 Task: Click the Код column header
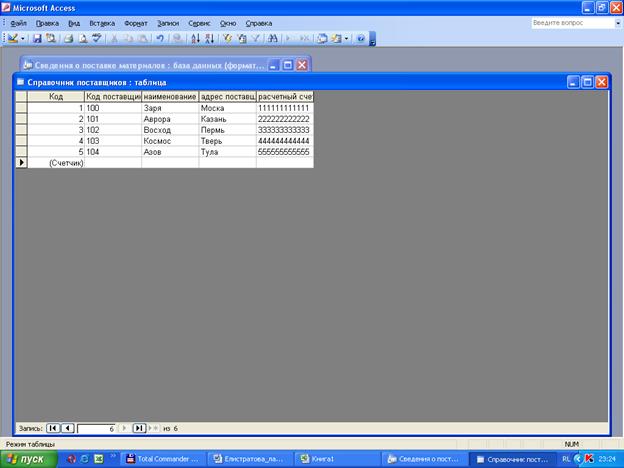point(56,96)
